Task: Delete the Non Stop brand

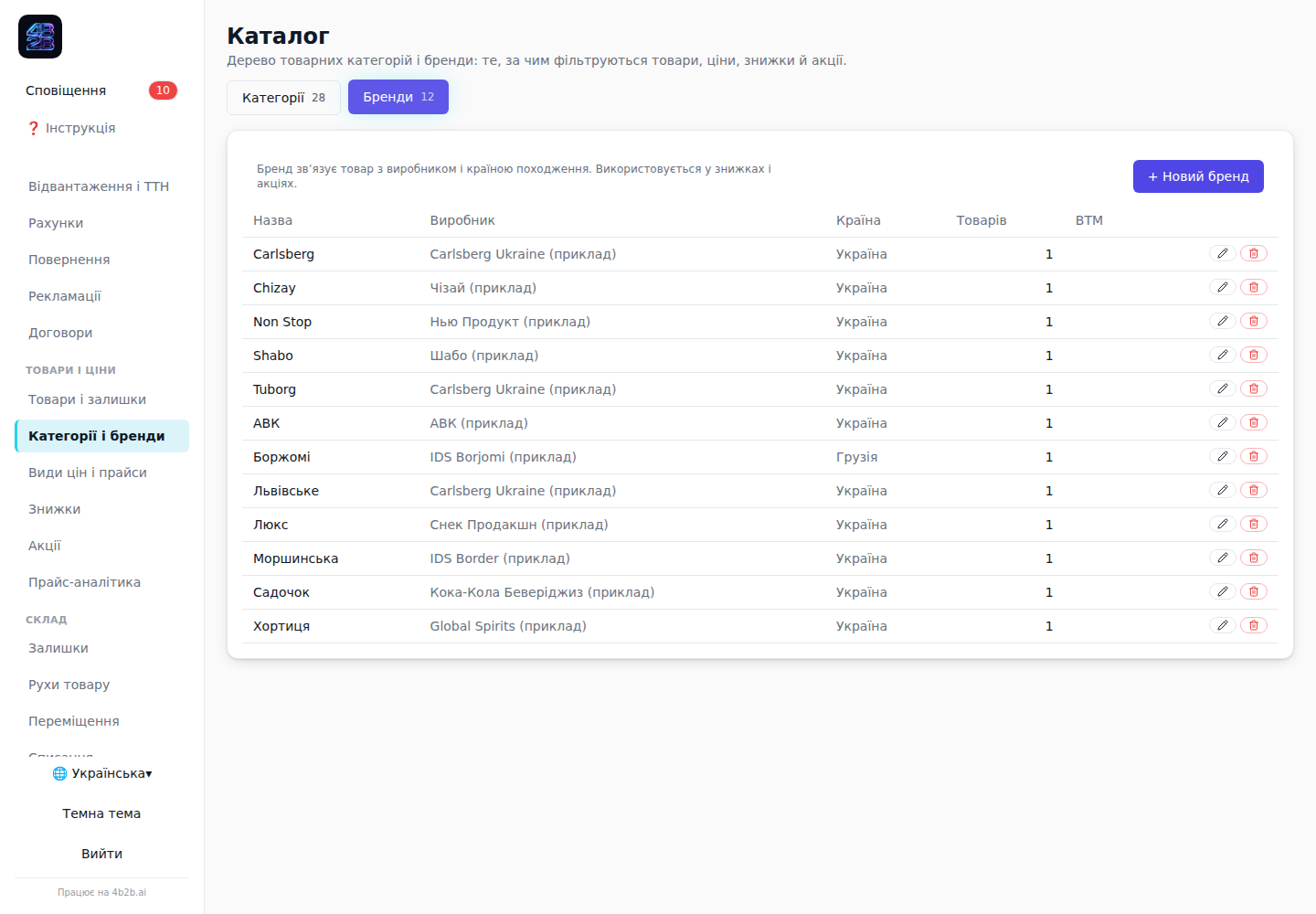Action: [x=1254, y=321]
